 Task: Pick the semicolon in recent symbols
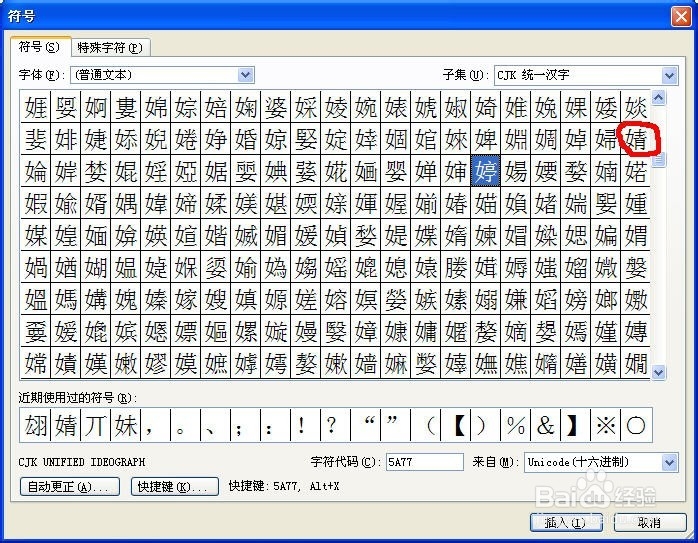click(245, 425)
